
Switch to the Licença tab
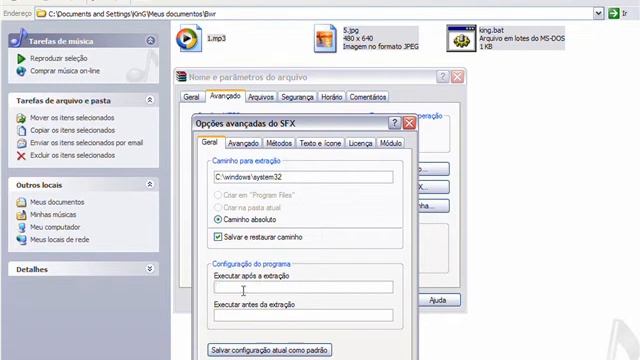(360, 143)
